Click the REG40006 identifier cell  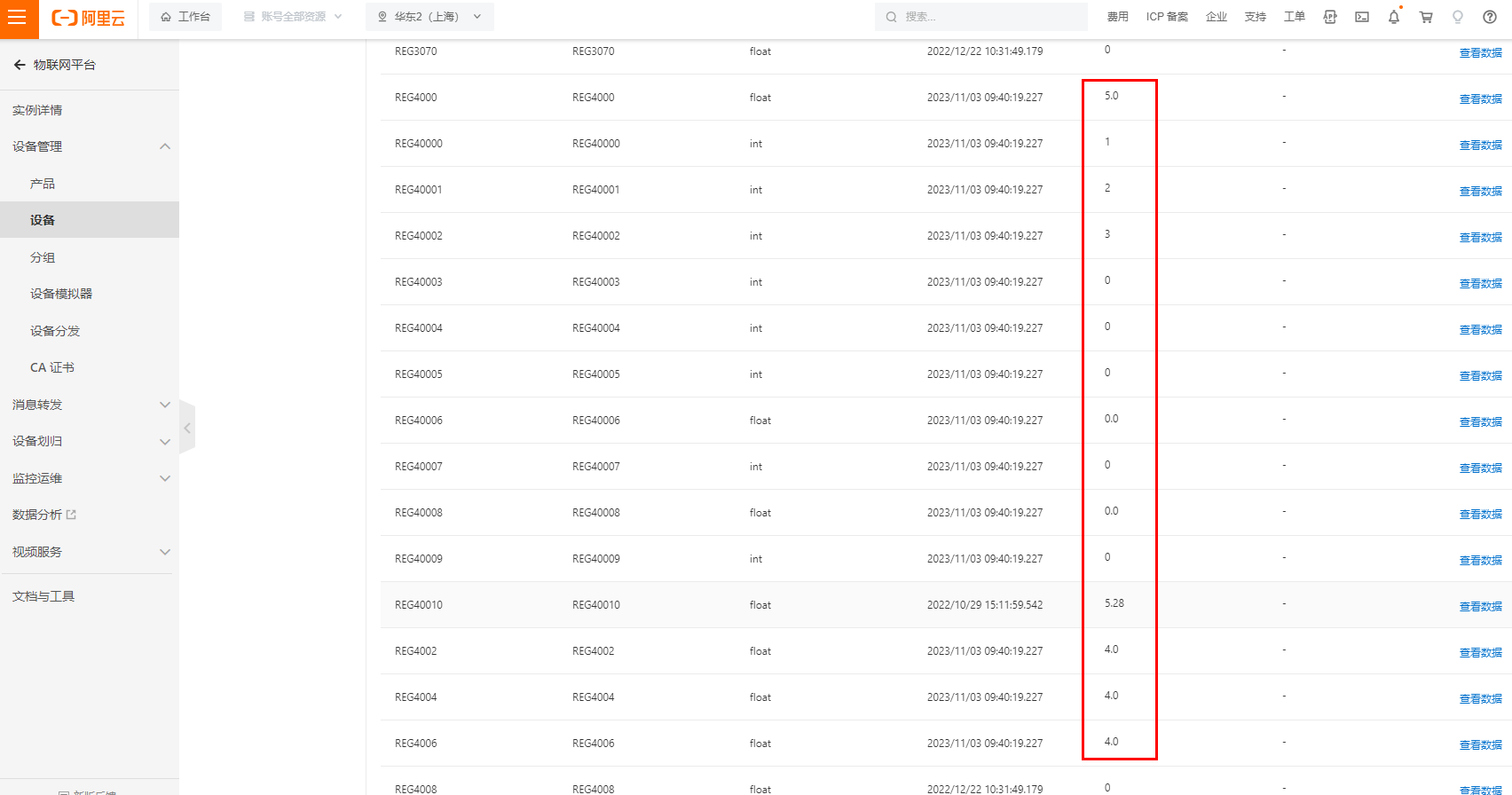click(419, 421)
